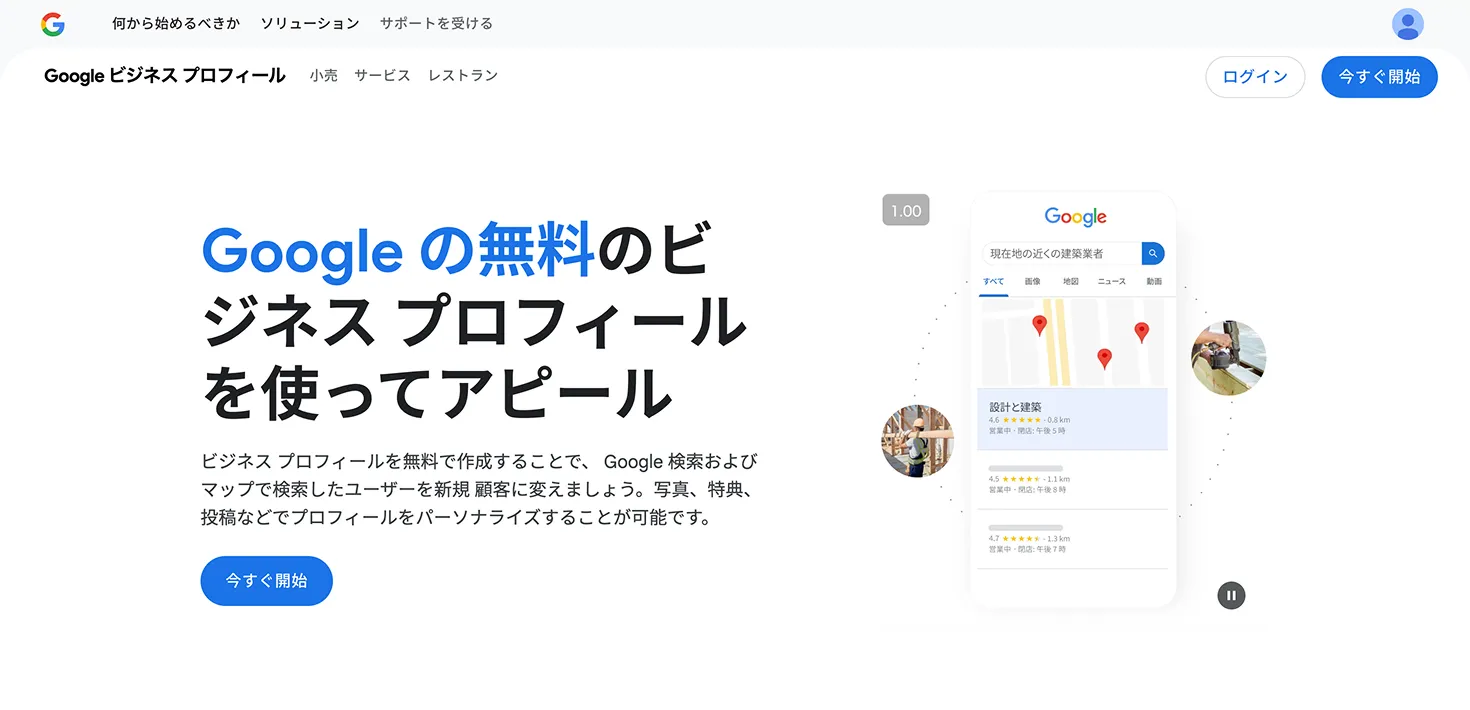The image size is (1470, 710).
Task: Click 今すぐ開始 button in header
Action: (1379, 77)
